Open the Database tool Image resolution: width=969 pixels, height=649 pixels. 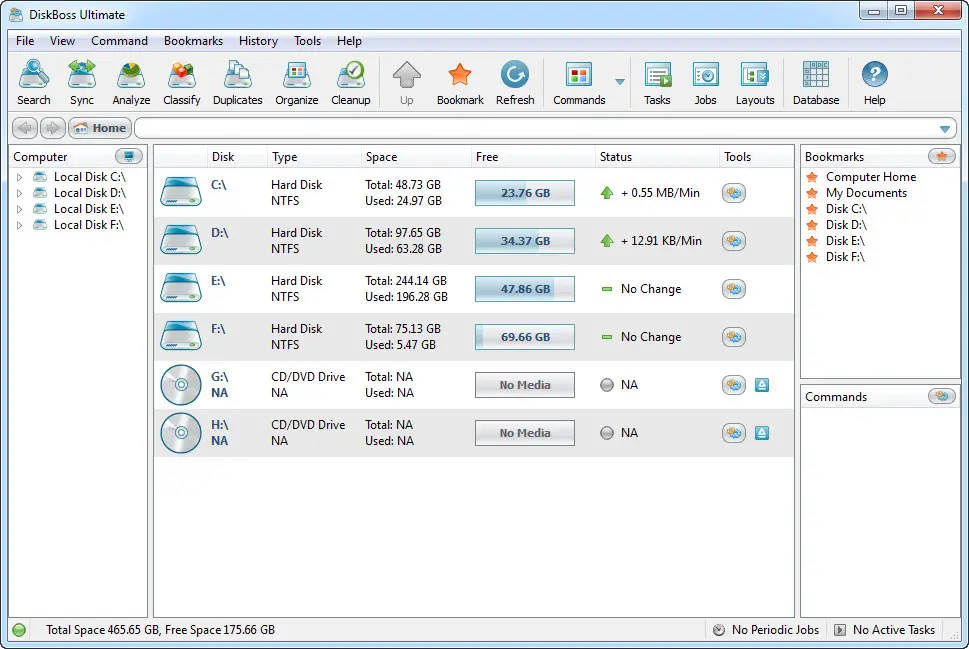click(x=816, y=82)
